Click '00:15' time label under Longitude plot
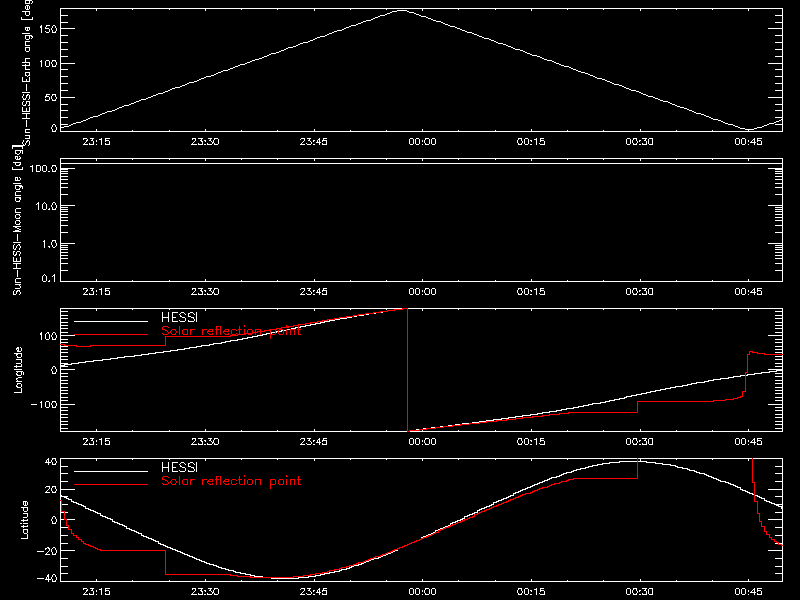The width and height of the screenshot is (800, 600). pos(531,441)
